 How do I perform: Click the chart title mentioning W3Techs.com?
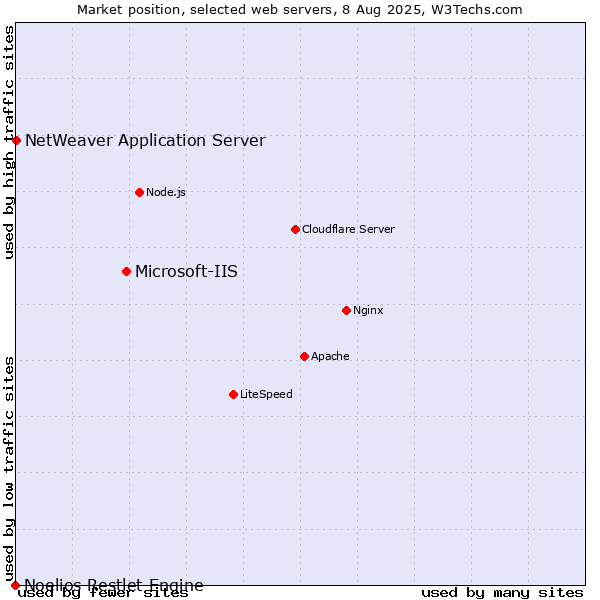[300, 10]
